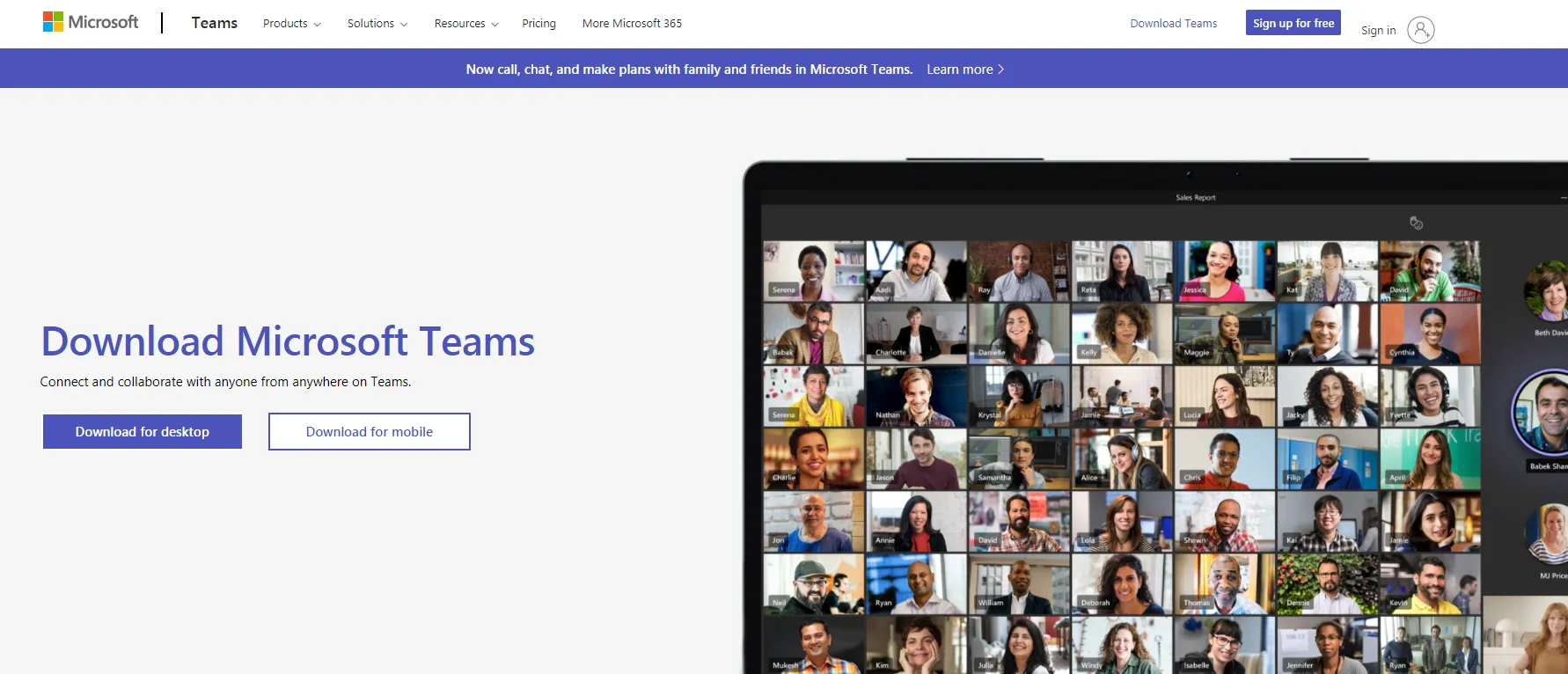Click the Sign in link
The width and height of the screenshot is (1568, 674).
tap(1378, 30)
